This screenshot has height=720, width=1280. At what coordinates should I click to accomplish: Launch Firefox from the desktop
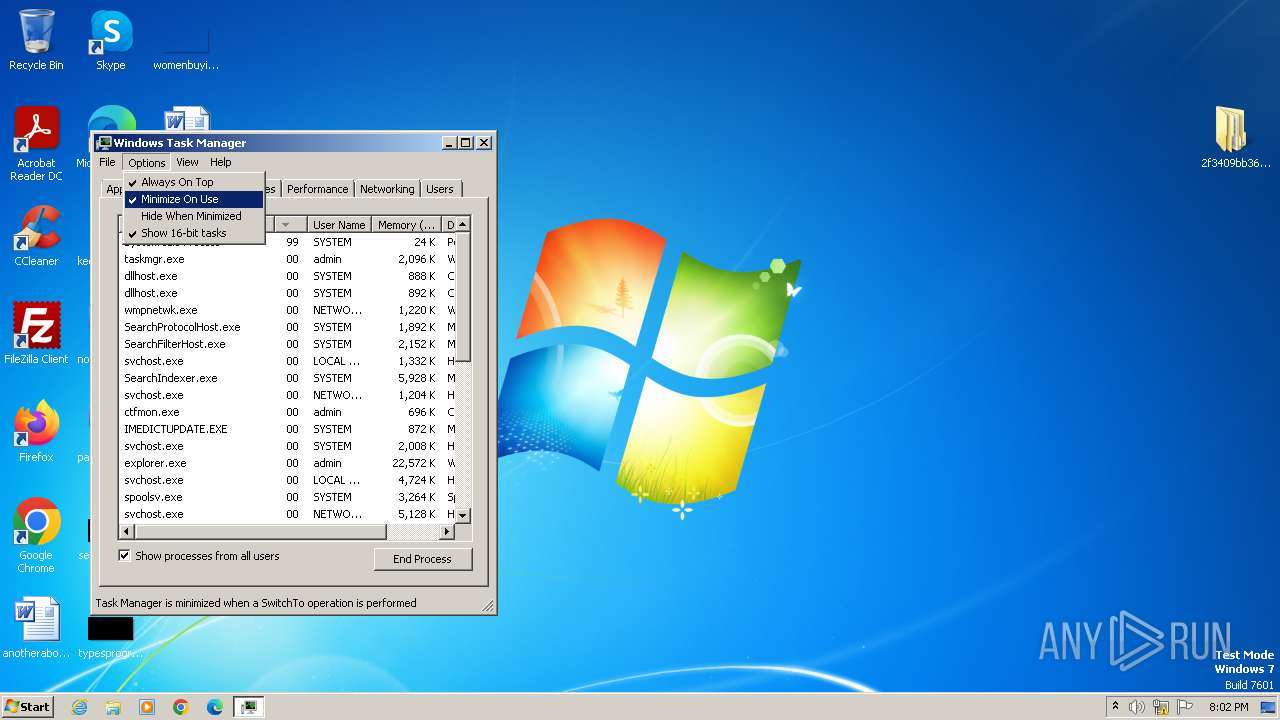click(x=36, y=431)
